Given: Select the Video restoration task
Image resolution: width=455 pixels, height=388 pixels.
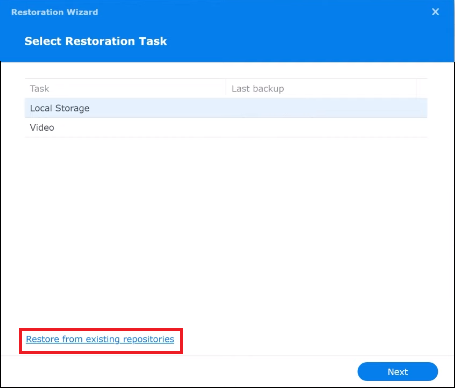Looking at the screenshot, I should pyautogui.click(x=226, y=127).
